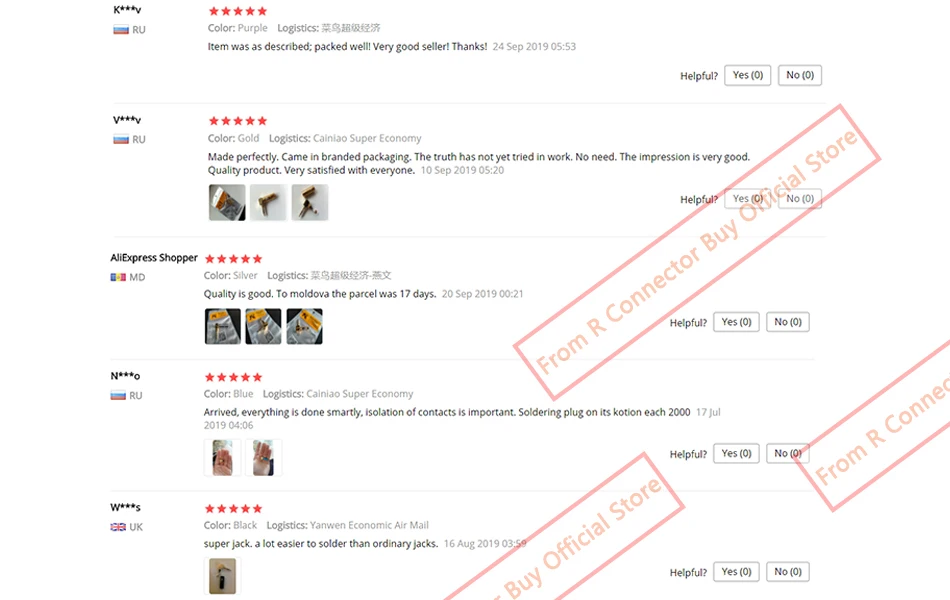Open second photo in V***v's review
This screenshot has height=600, width=950.
[268, 202]
